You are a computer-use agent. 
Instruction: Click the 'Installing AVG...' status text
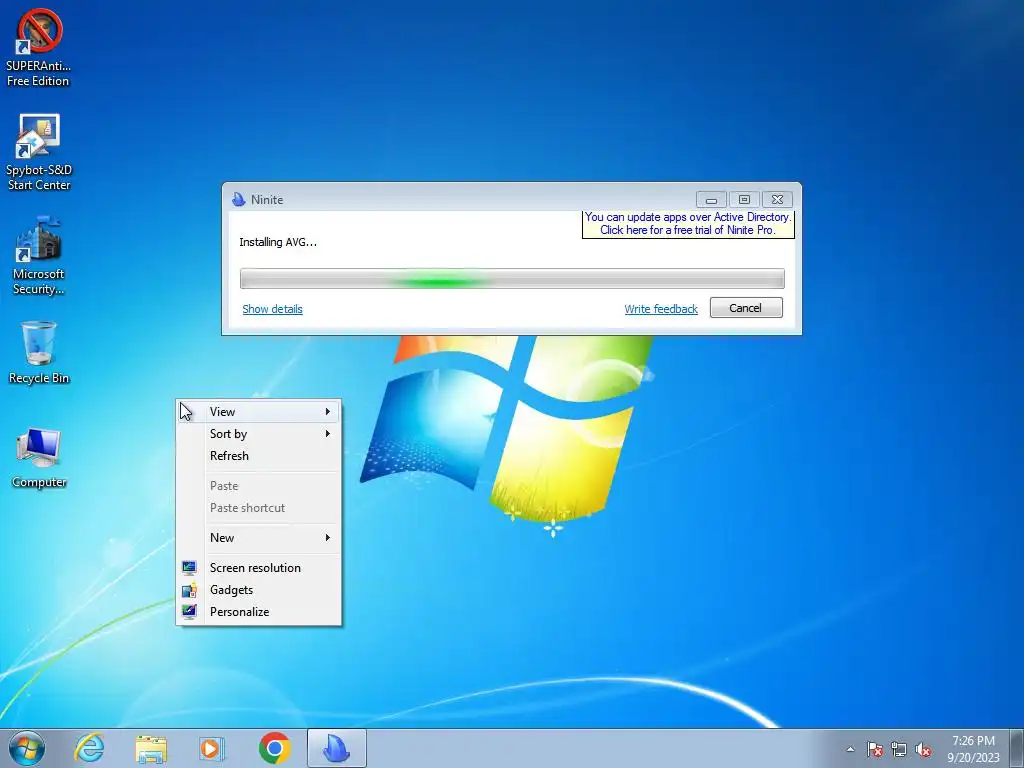[x=278, y=242]
